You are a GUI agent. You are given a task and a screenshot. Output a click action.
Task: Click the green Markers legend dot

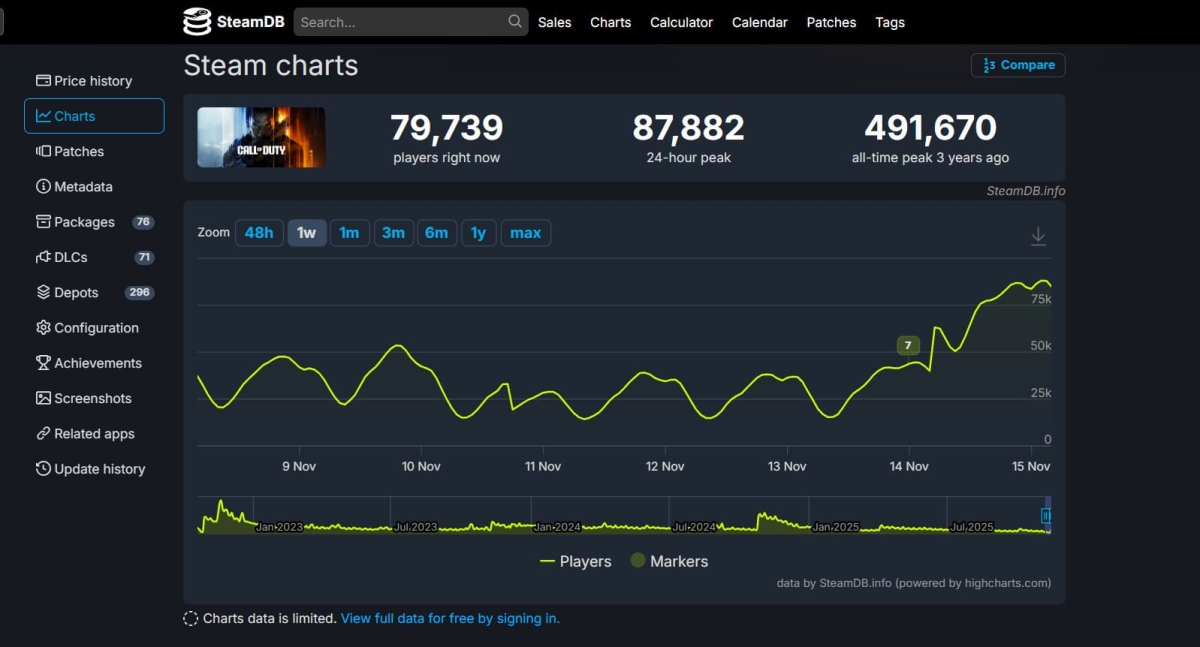(638, 561)
